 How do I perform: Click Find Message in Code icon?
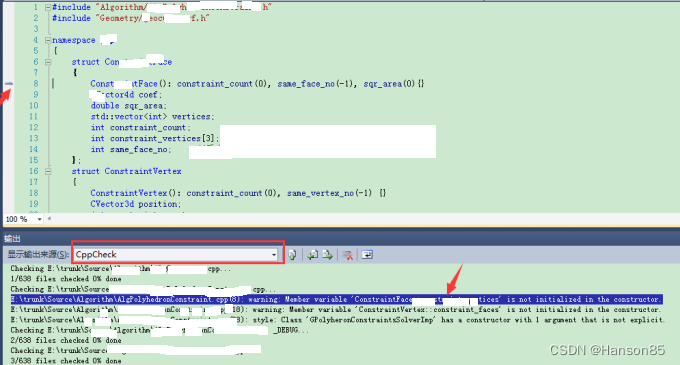293,255
